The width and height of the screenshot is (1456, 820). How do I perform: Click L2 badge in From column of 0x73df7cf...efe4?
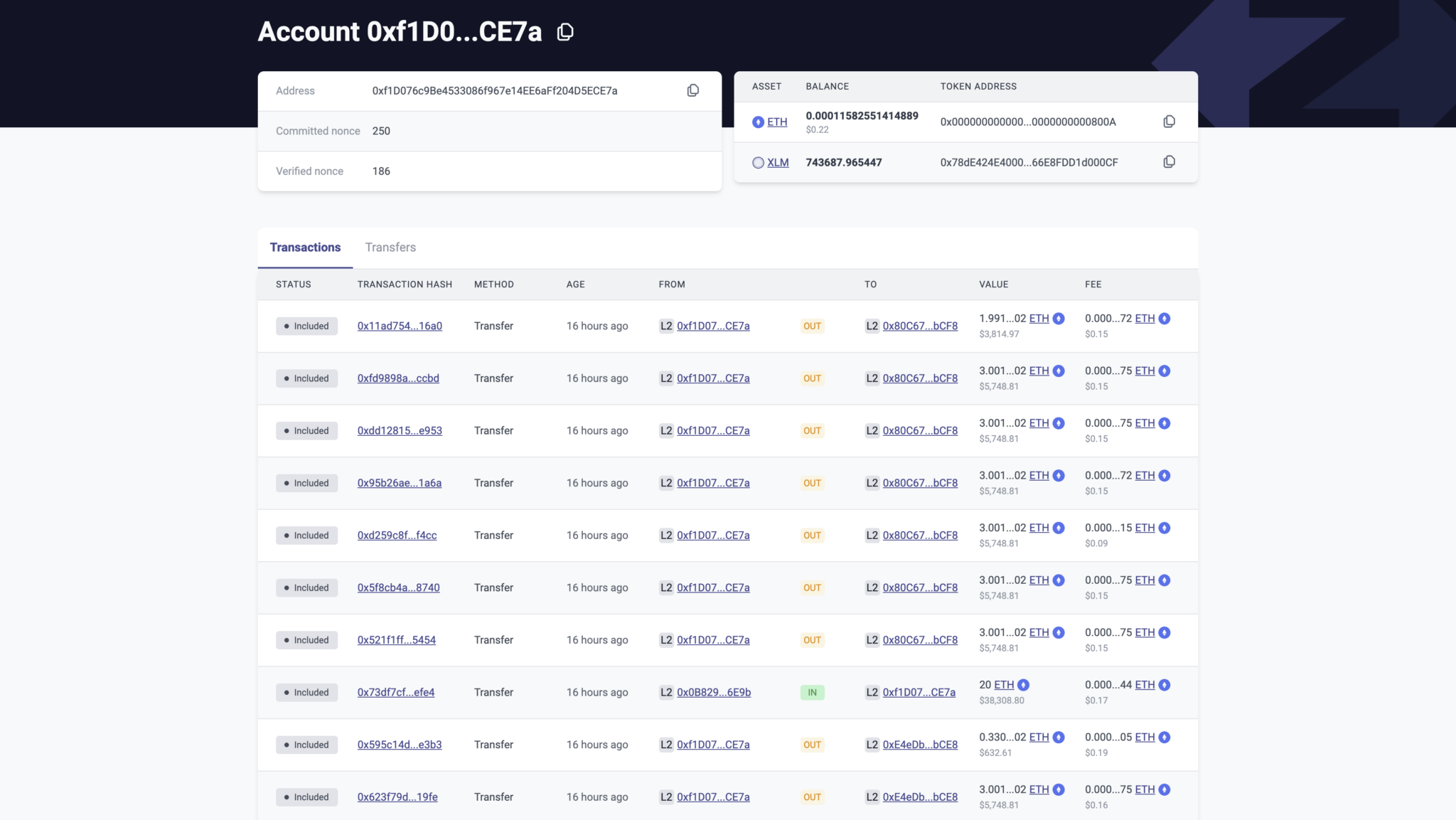pyautogui.click(x=666, y=692)
